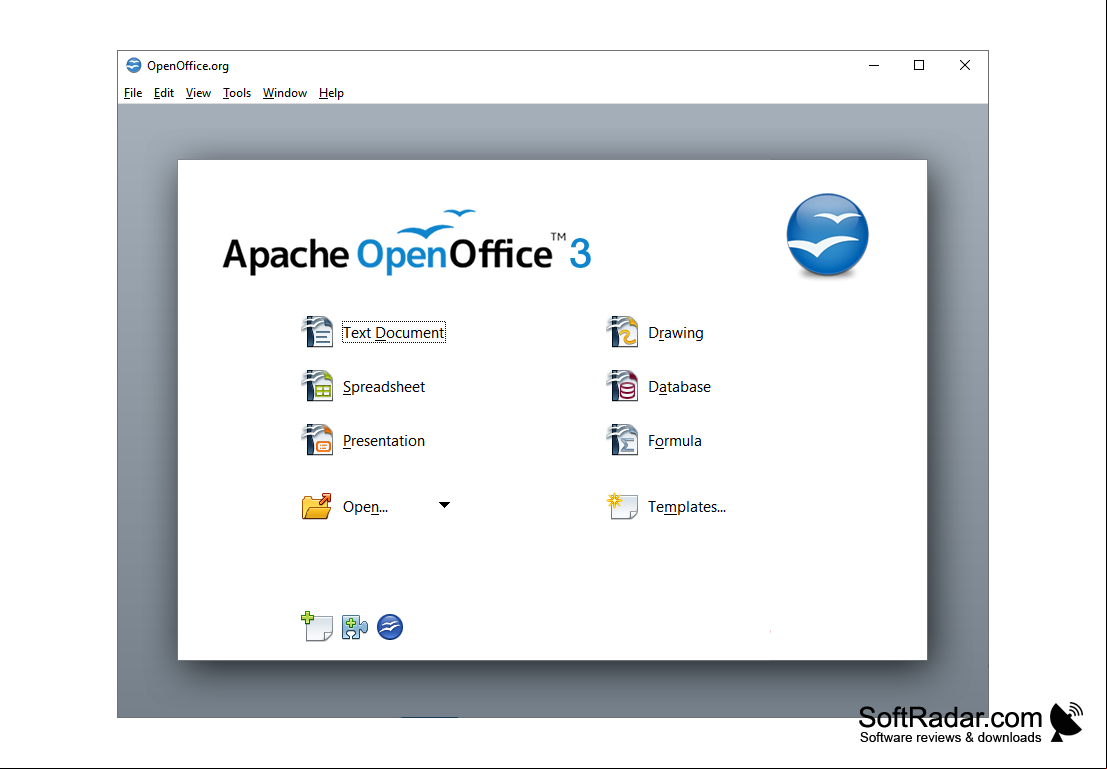Create a new Spreadsheet

[384, 387]
